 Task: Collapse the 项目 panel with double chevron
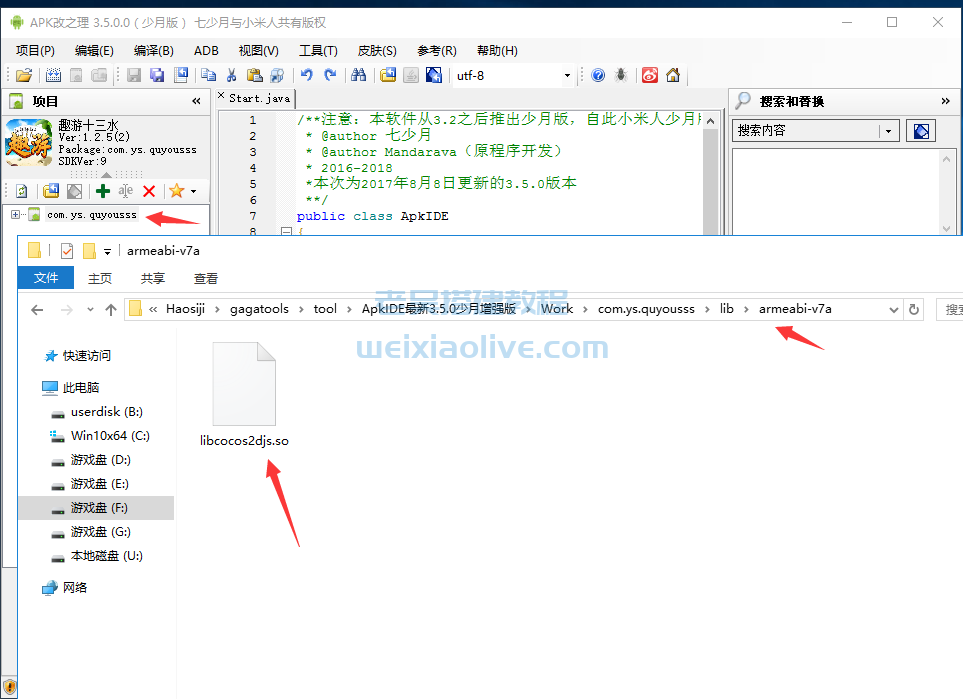click(196, 101)
